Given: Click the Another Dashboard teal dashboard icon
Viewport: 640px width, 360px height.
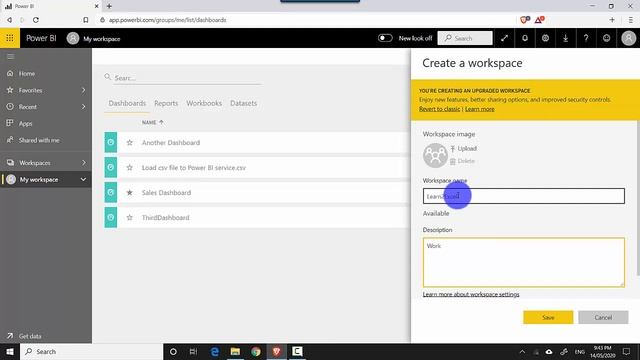Looking at the screenshot, I should click(111, 142).
